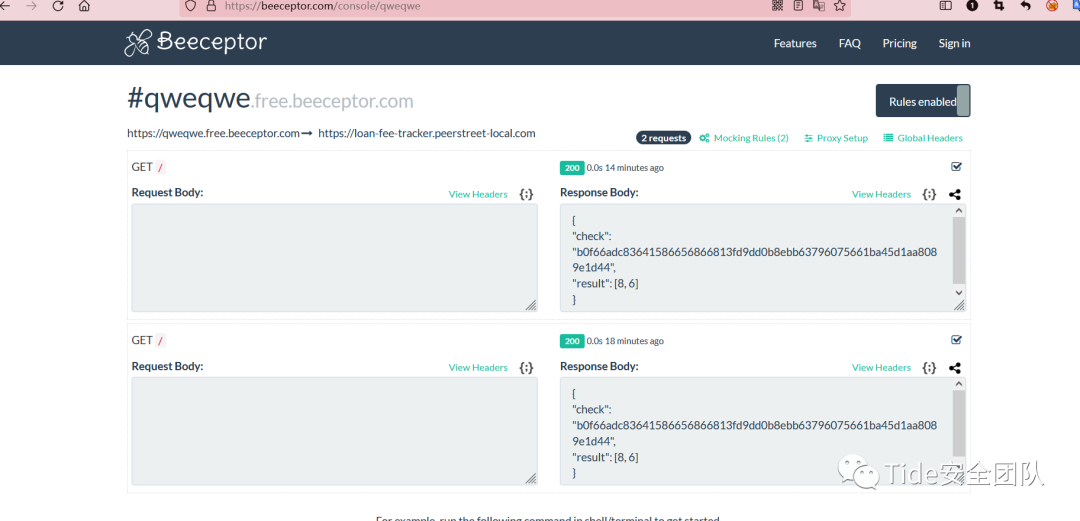
Task: Click the shield tracking protection icon
Action: [191, 6]
